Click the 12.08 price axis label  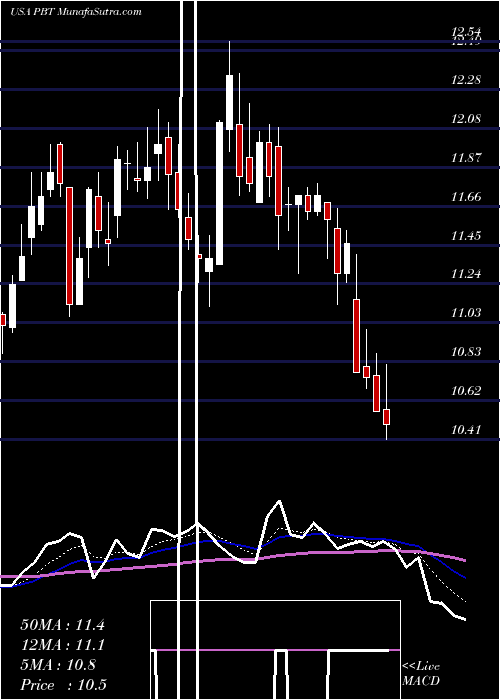[466, 119]
